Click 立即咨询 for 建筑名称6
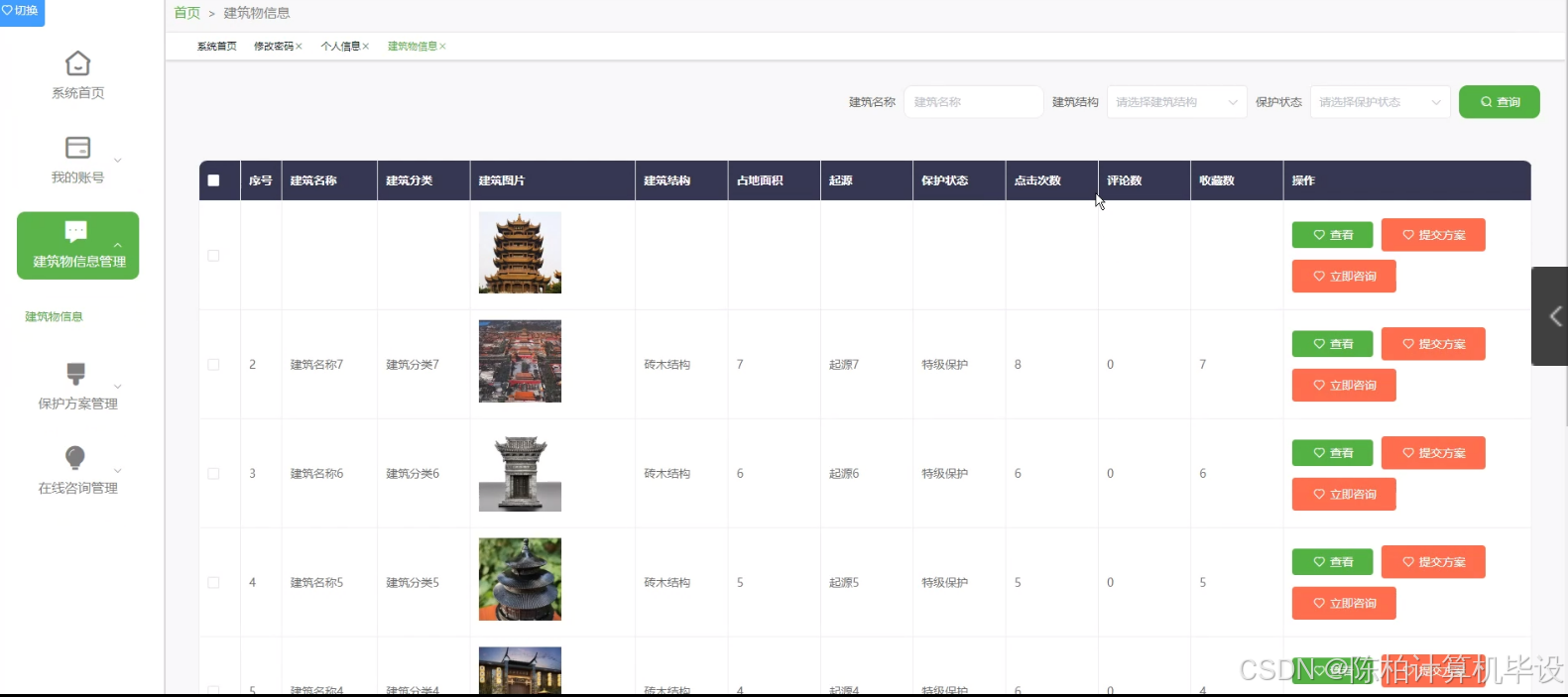This screenshot has width=1568, height=697. click(1344, 494)
